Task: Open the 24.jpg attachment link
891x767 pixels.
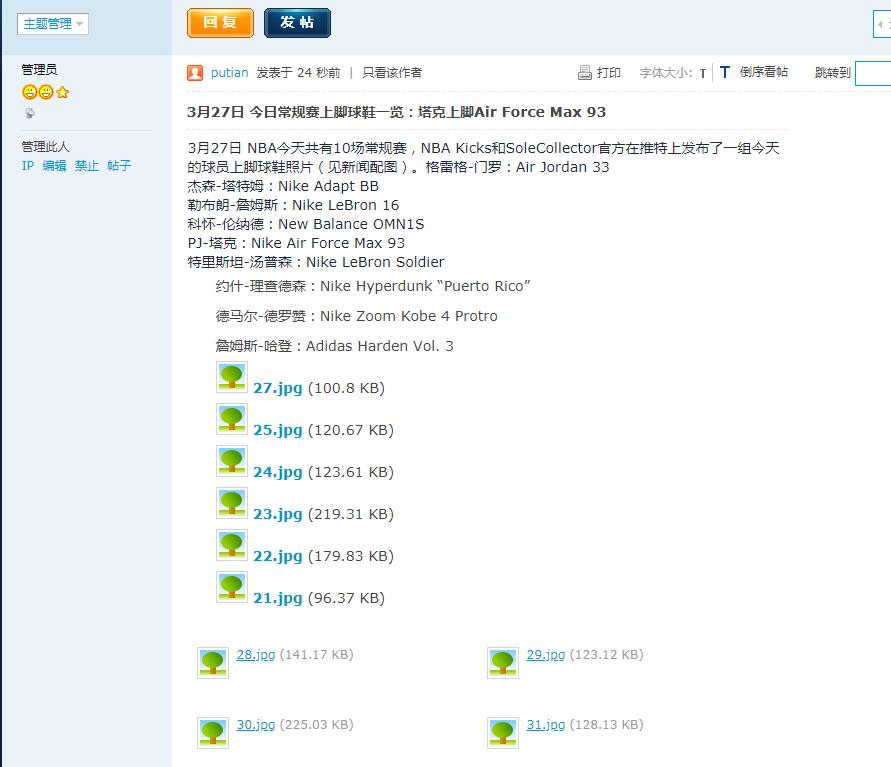Action: pos(278,472)
